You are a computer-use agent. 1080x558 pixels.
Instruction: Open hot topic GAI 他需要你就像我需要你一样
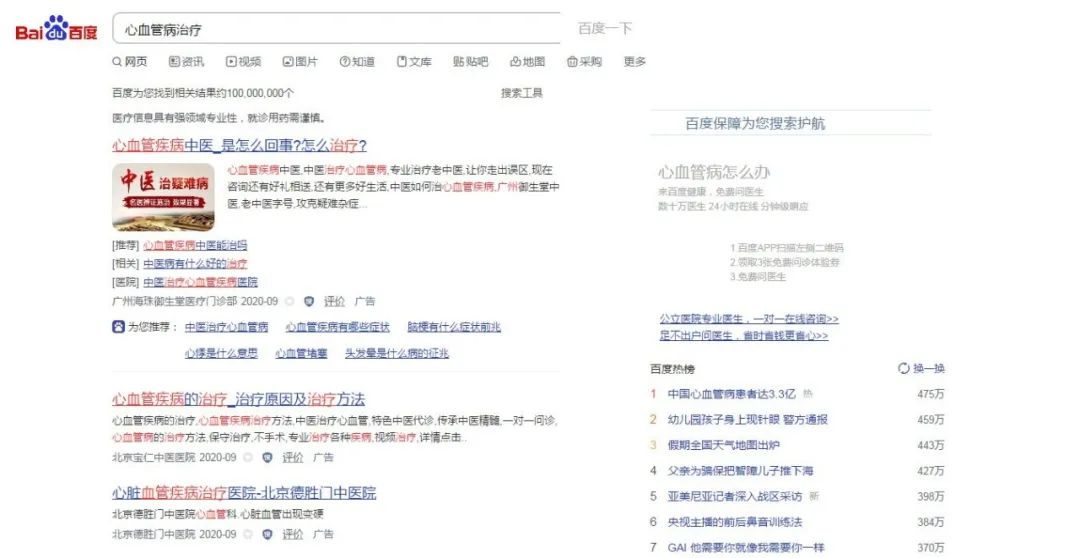click(x=745, y=548)
